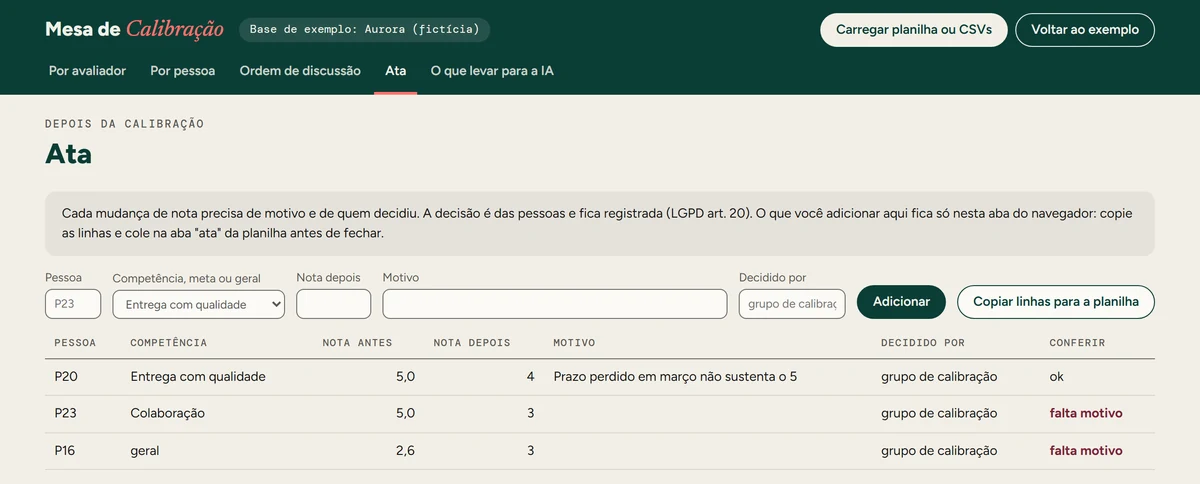
Task: Open the Competência, meta ou geral dropdown
Action: coord(199,304)
